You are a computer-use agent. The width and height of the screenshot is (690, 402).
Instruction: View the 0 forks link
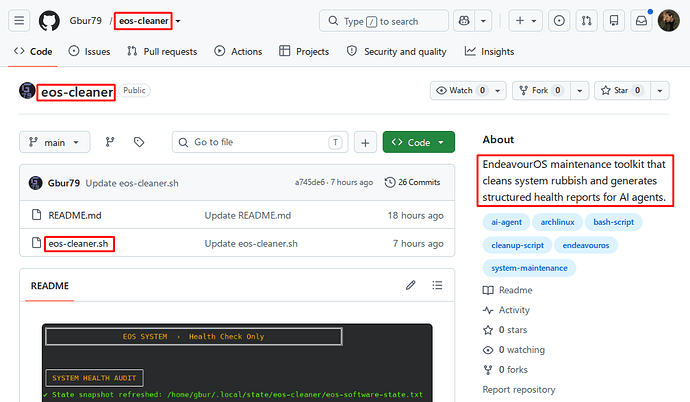tap(506, 370)
